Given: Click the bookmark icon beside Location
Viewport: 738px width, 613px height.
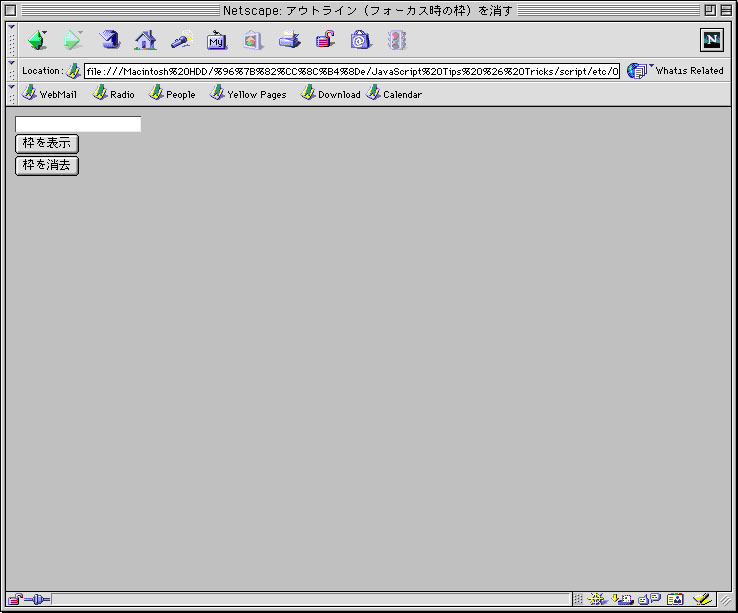Looking at the screenshot, I should pyautogui.click(x=73, y=71).
